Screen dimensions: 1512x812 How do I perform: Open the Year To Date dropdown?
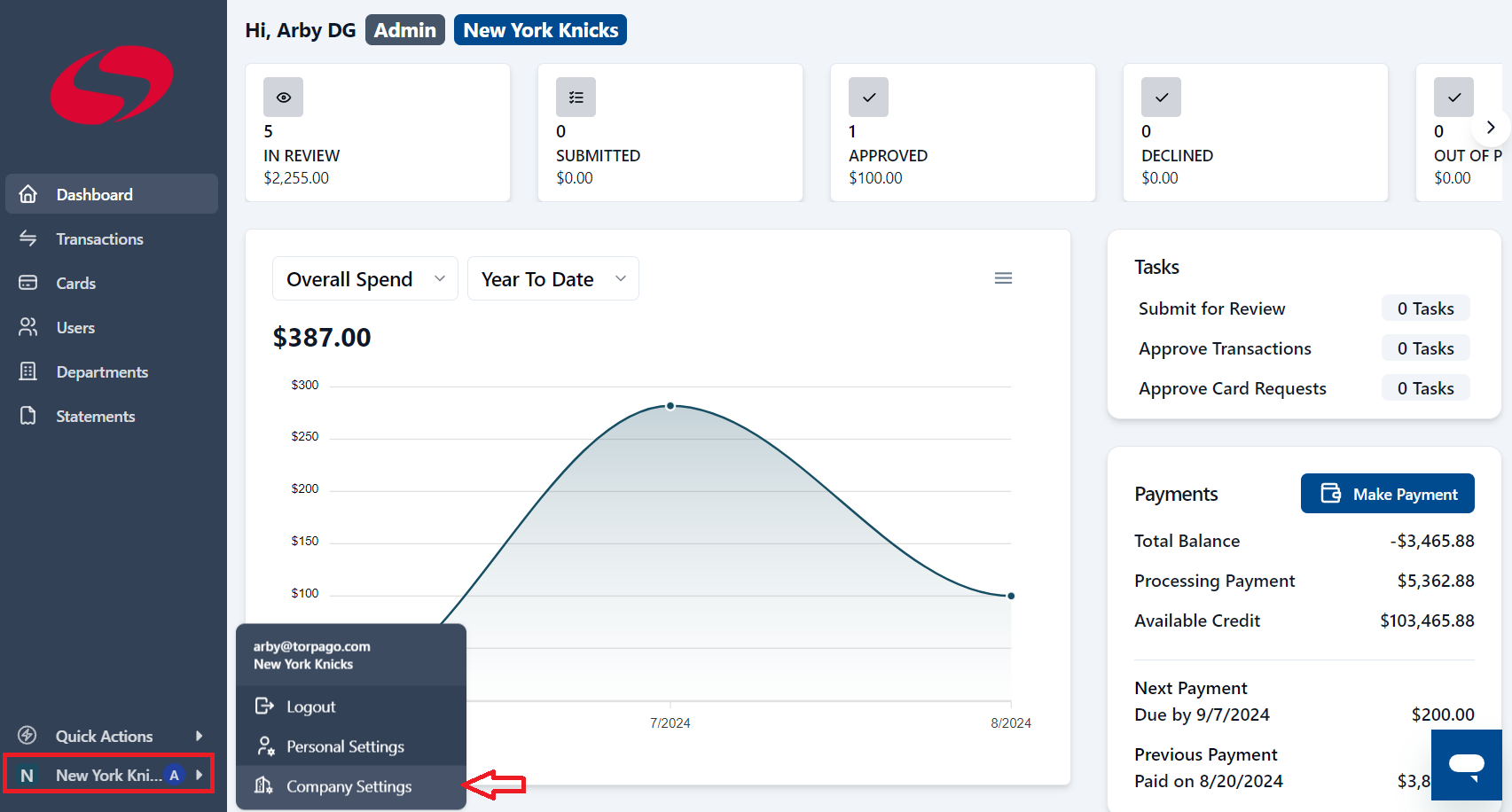553,279
